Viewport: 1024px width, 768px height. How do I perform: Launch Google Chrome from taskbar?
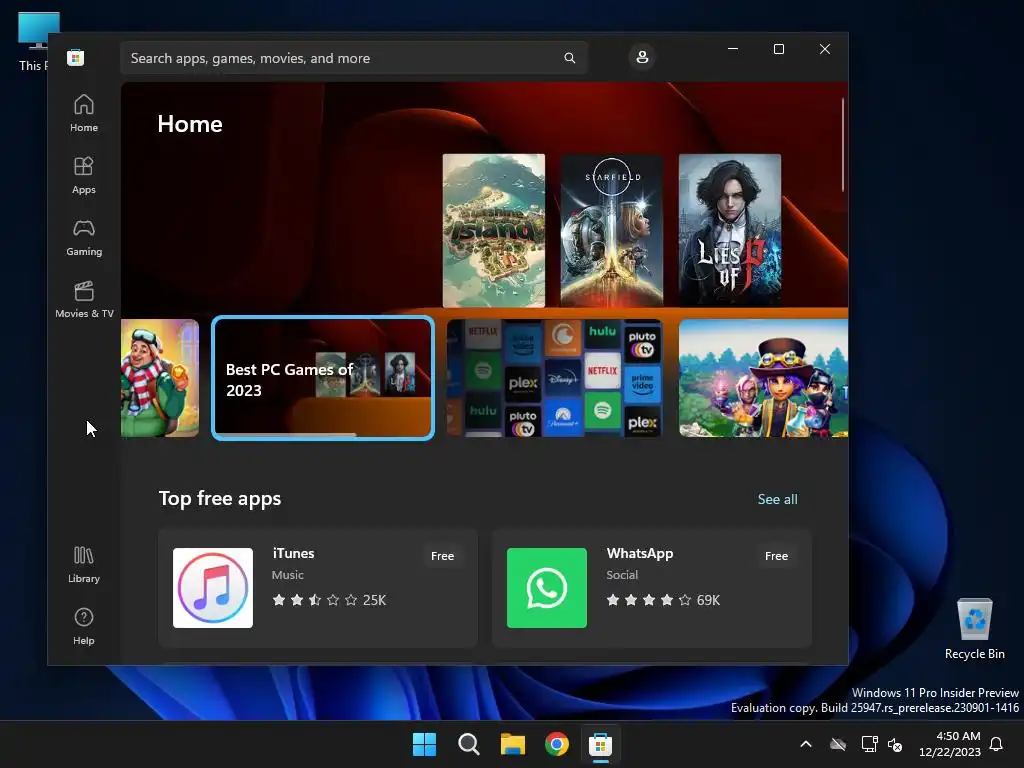557,744
